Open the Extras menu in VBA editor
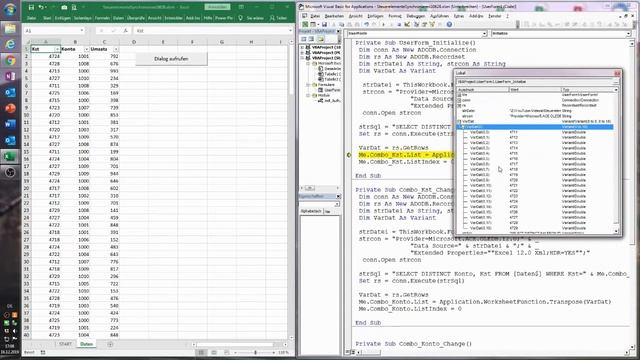Screen dimensions: 640x360 pyautogui.click(x=459, y=16)
